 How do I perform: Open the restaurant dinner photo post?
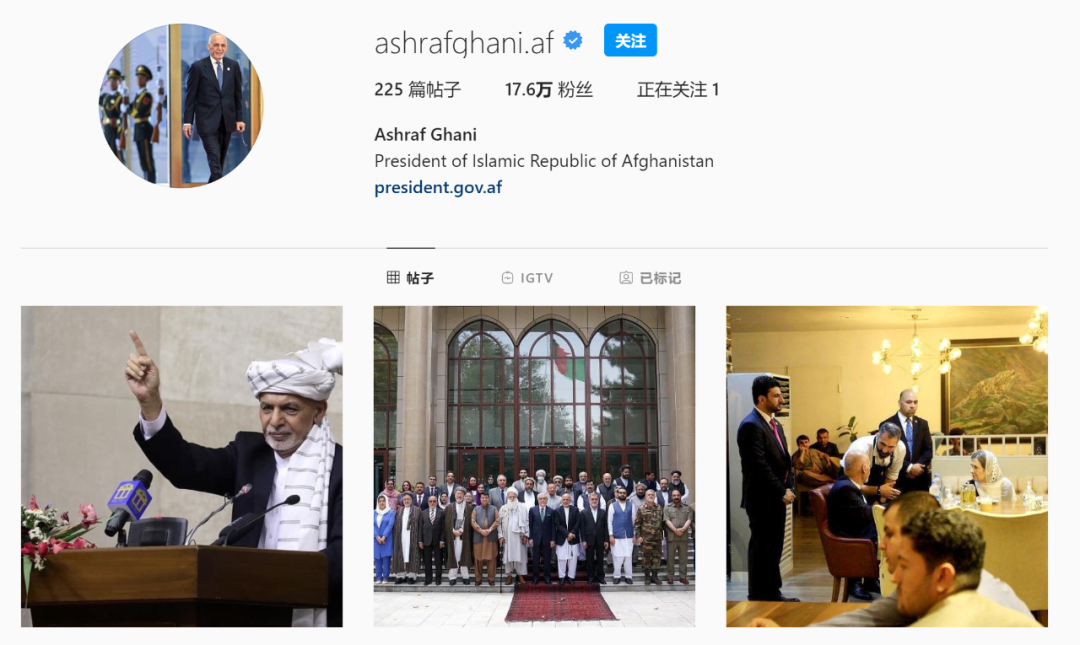(x=887, y=467)
